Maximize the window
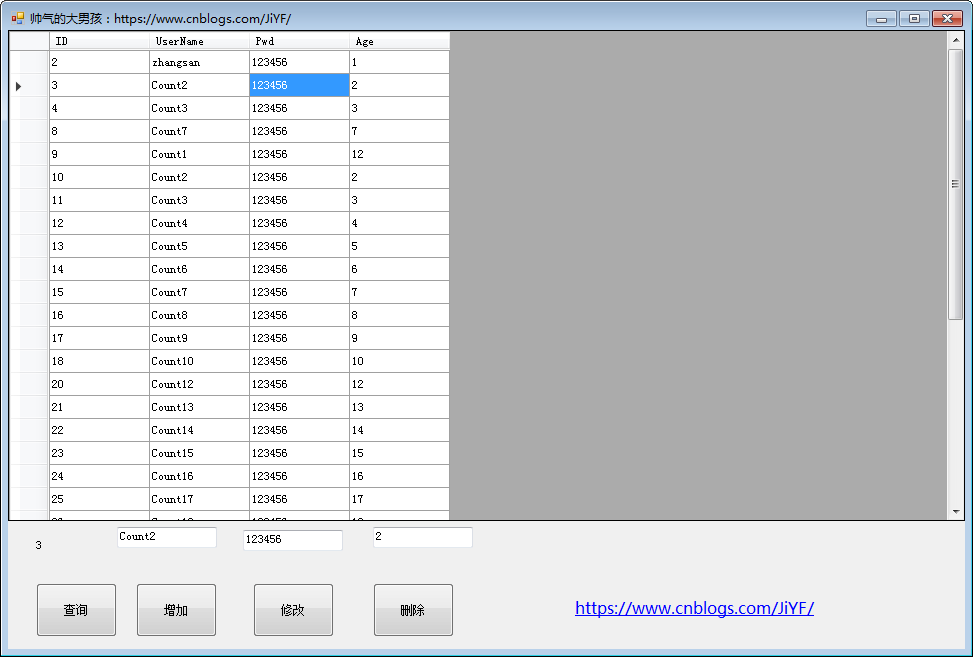 coord(914,19)
